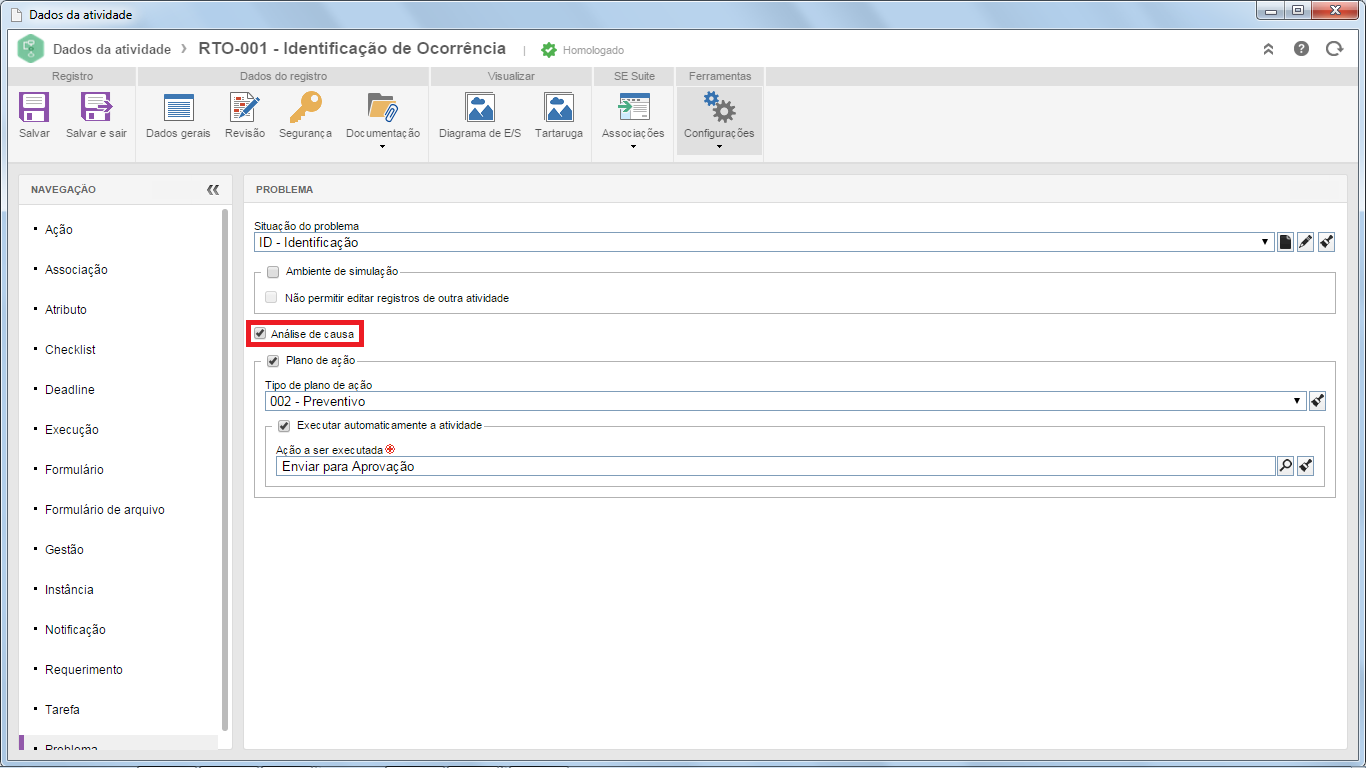This screenshot has height=768, width=1366.
Task: Enable Ambiente de simulação checkbox
Action: (x=273, y=271)
